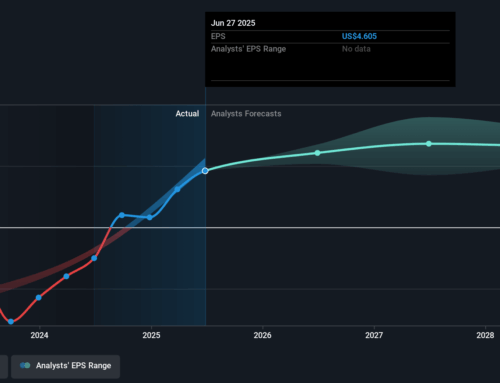Click the legend color dots icon
This screenshot has width=500, height=383.
pyautogui.click(x=25, y=366)
